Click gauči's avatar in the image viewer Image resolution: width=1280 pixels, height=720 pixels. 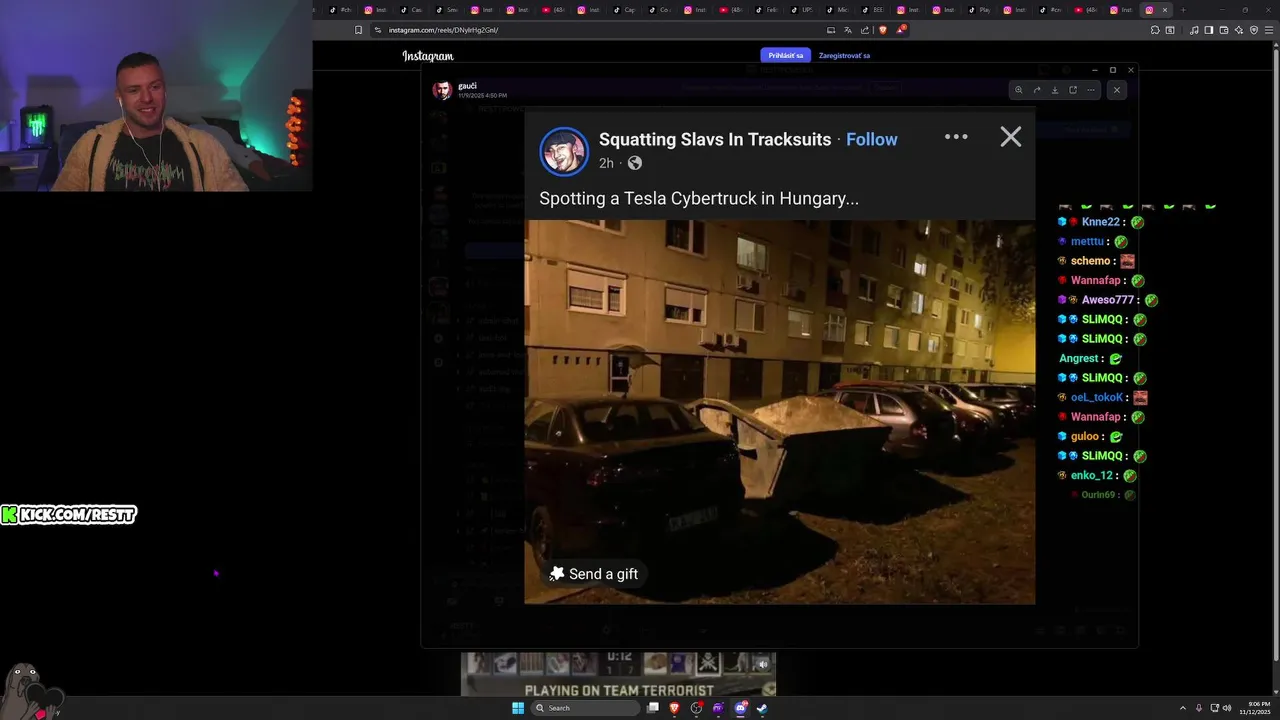(442, 90)
